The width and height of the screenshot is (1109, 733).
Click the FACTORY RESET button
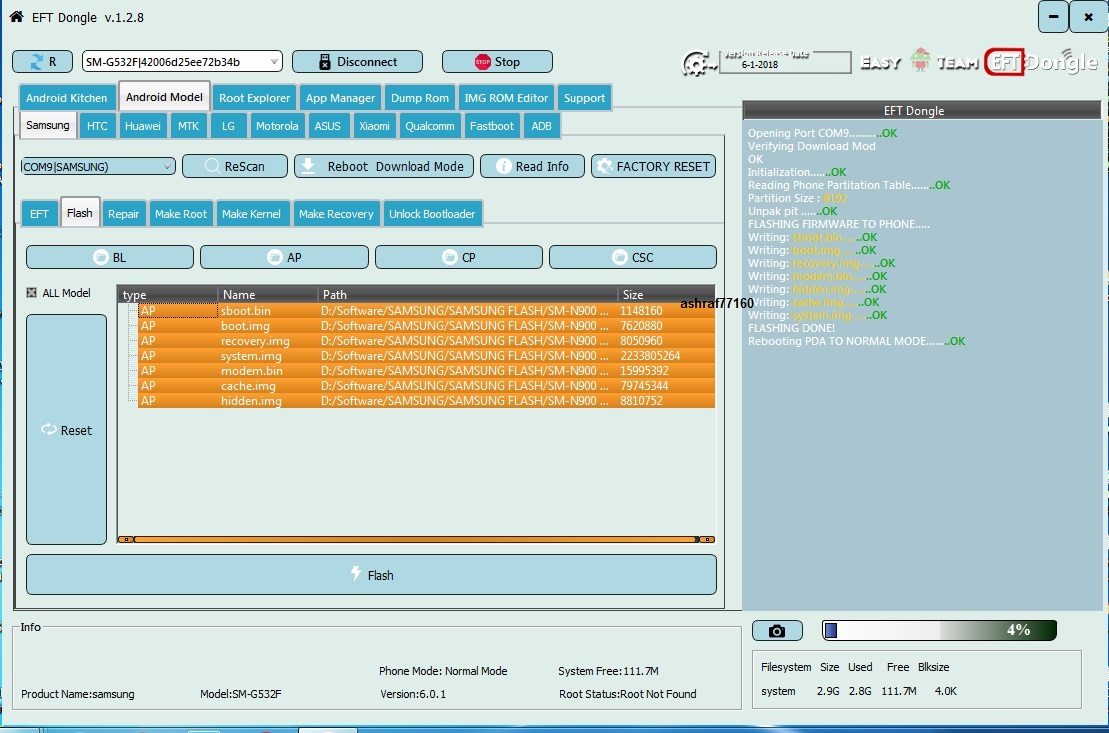(654, 166)
